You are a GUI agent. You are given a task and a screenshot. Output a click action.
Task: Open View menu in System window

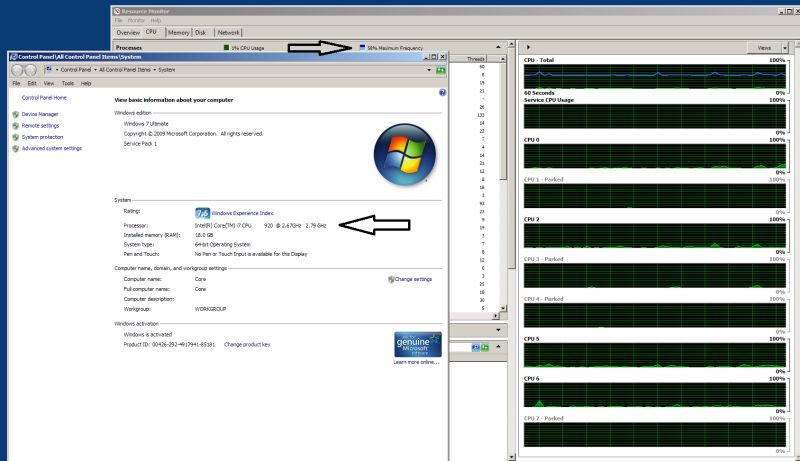click(49, 83)
